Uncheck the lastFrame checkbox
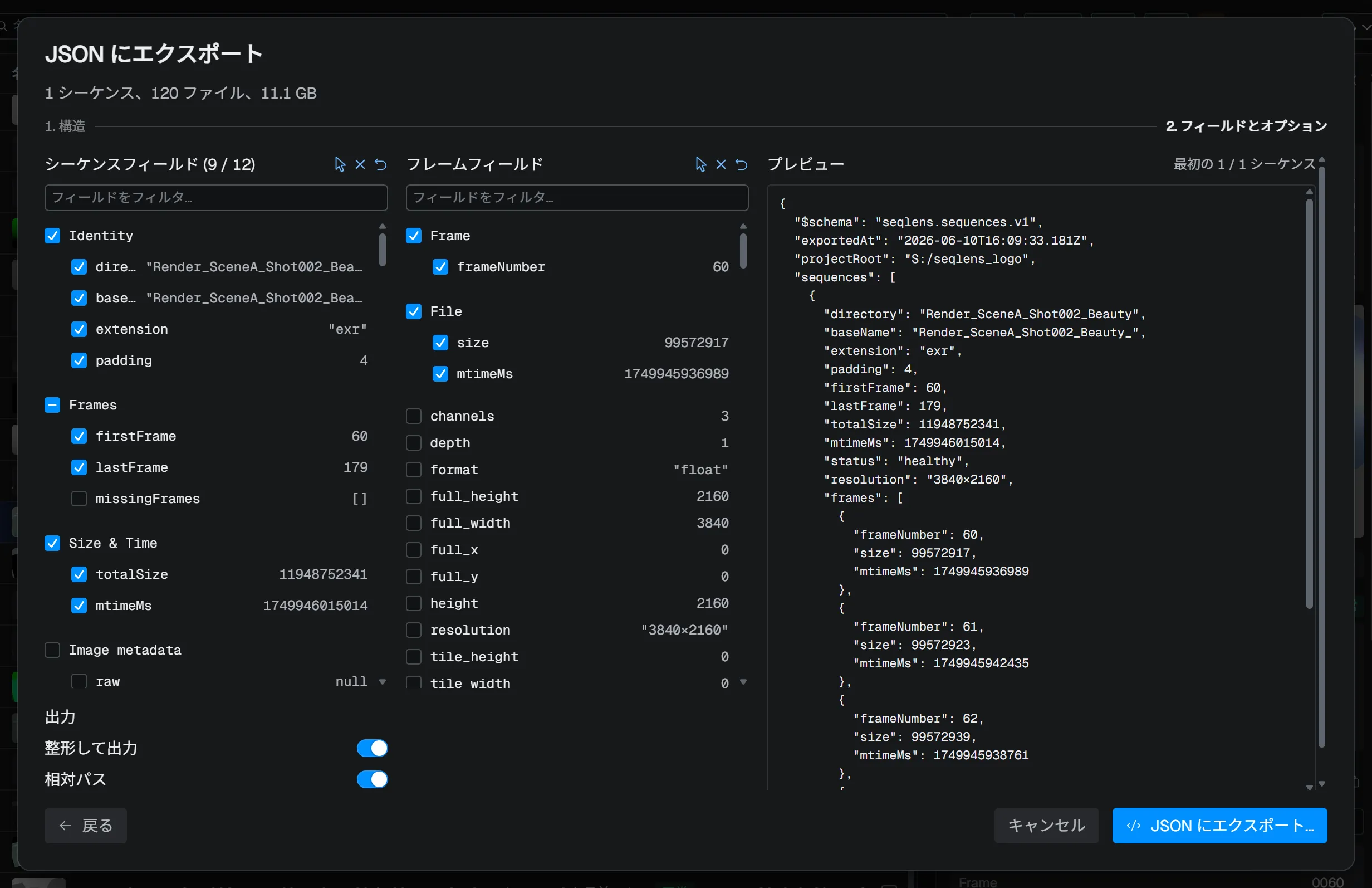This screenshot has width=1372, height=888. [x=79, y=467]
